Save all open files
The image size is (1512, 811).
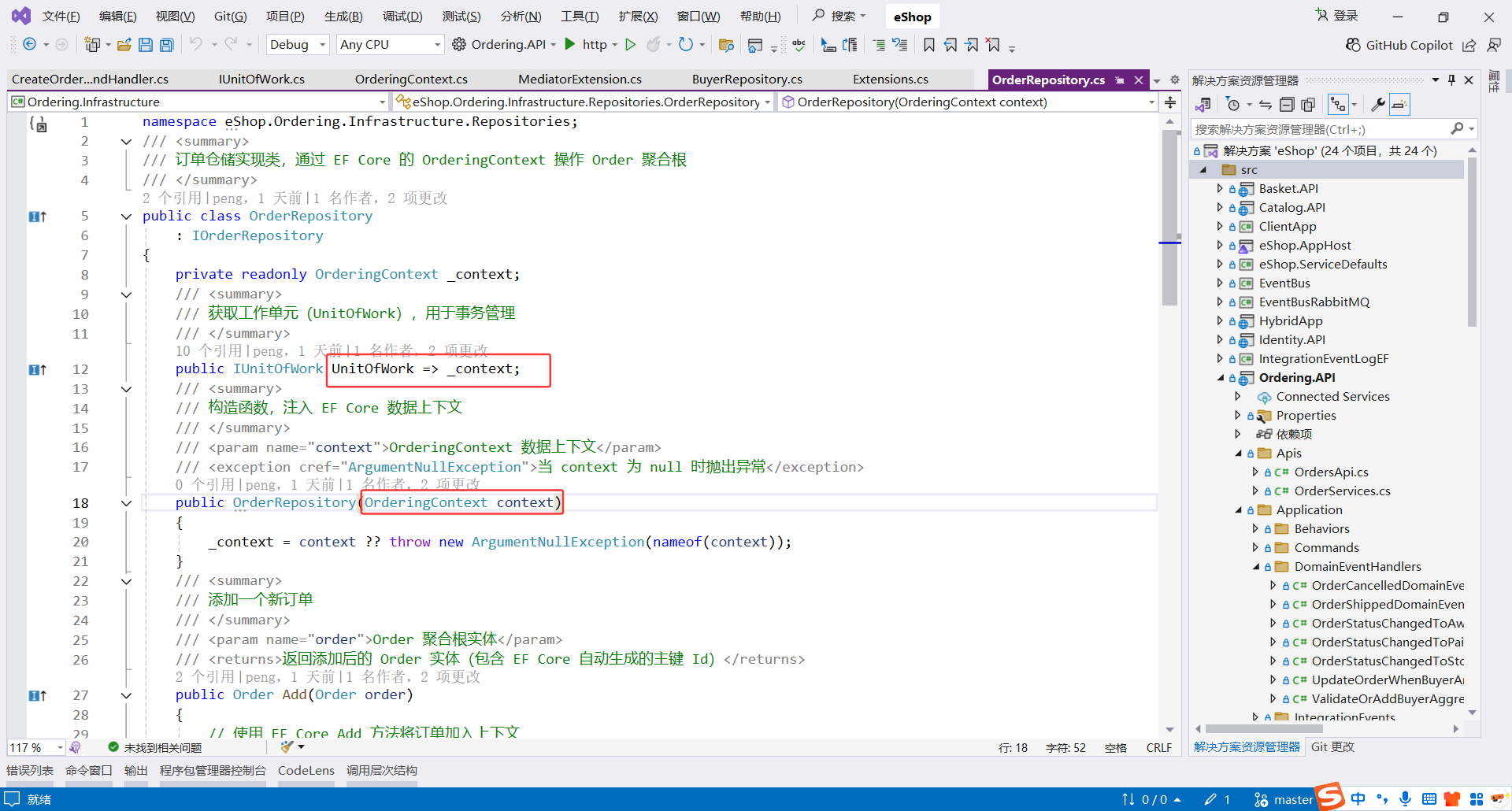[166, 44]
